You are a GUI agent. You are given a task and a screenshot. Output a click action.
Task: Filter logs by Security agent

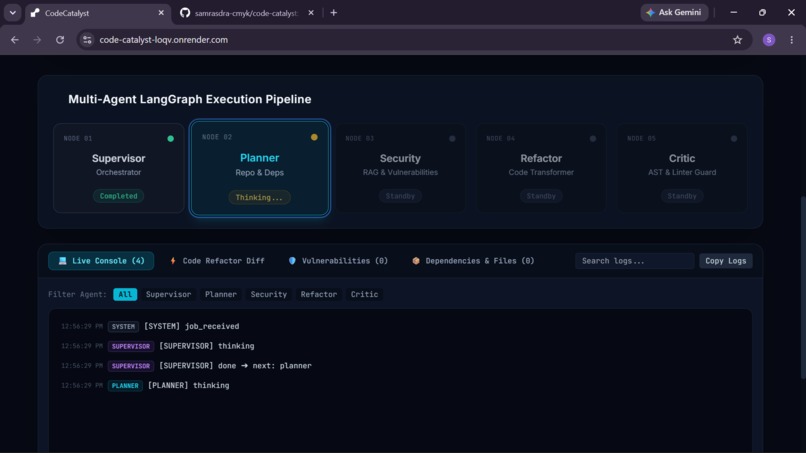(x=269, y=294)
